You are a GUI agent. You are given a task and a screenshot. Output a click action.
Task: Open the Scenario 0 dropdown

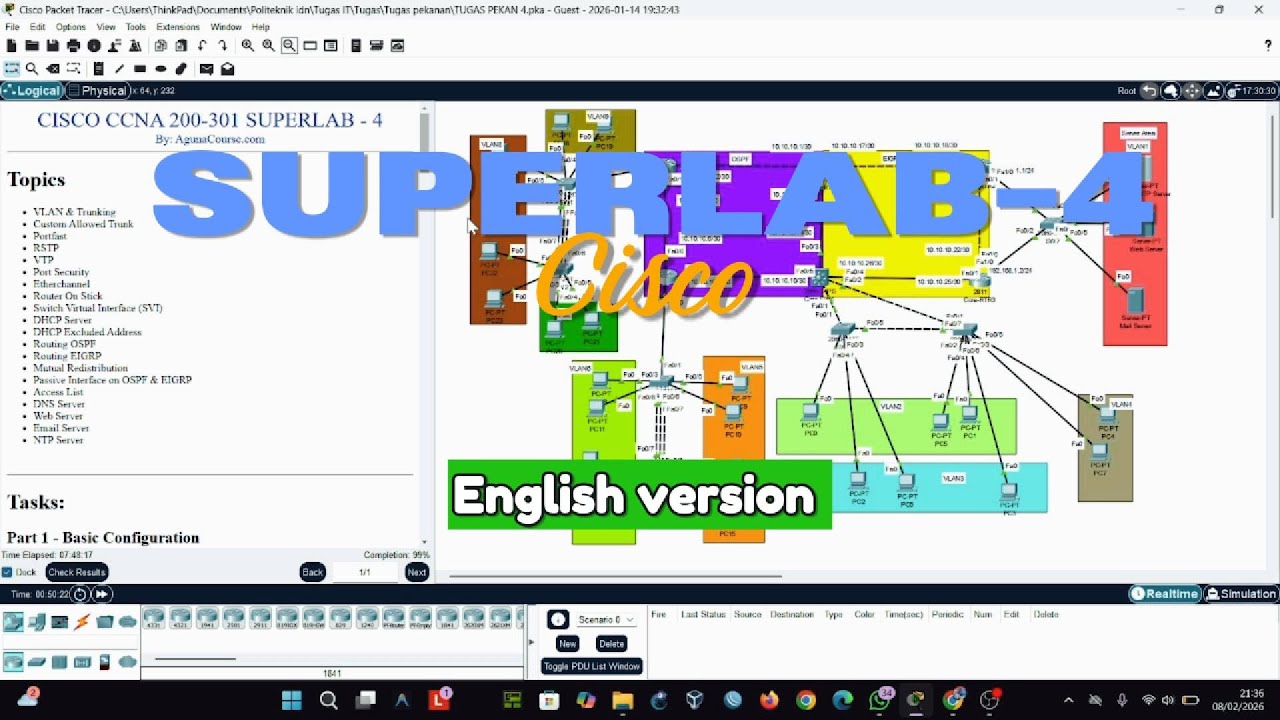(x=606, y=620)
